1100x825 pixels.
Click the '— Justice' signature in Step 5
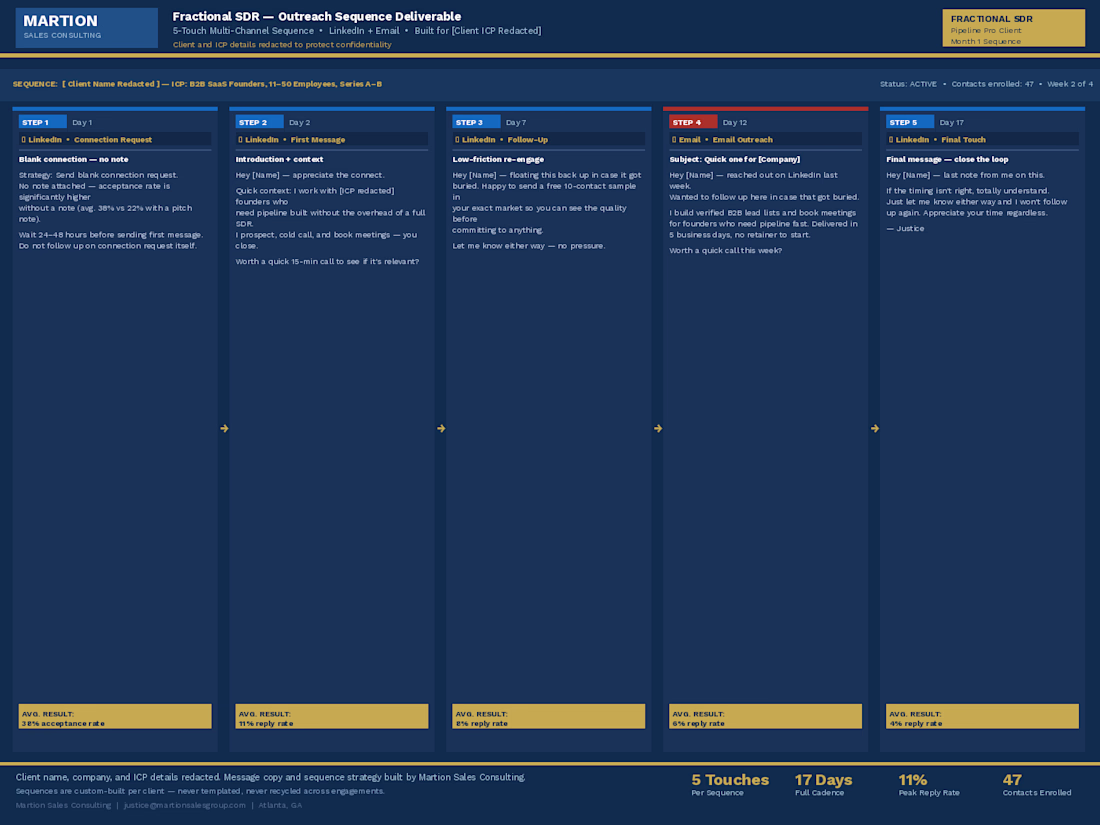(x=905, y=229)
